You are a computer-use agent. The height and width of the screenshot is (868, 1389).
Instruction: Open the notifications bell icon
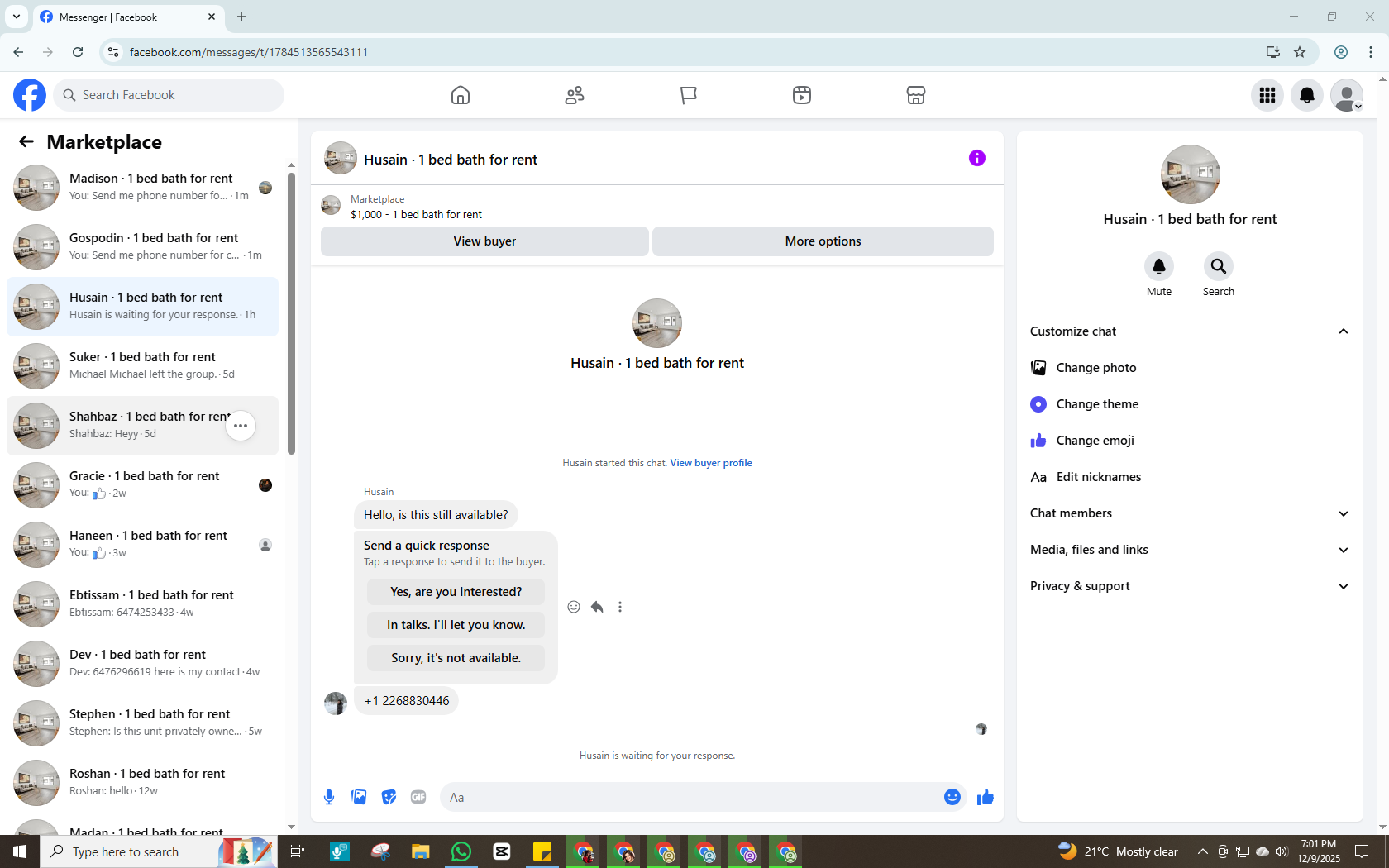[1307, 95]
